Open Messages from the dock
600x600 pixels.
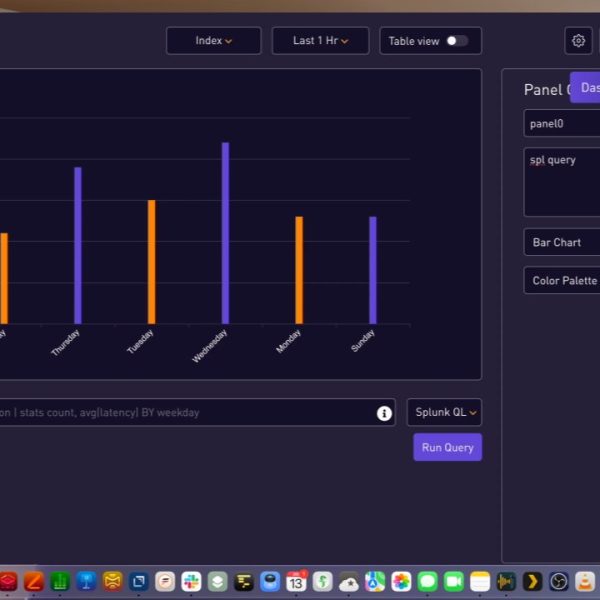427,582
